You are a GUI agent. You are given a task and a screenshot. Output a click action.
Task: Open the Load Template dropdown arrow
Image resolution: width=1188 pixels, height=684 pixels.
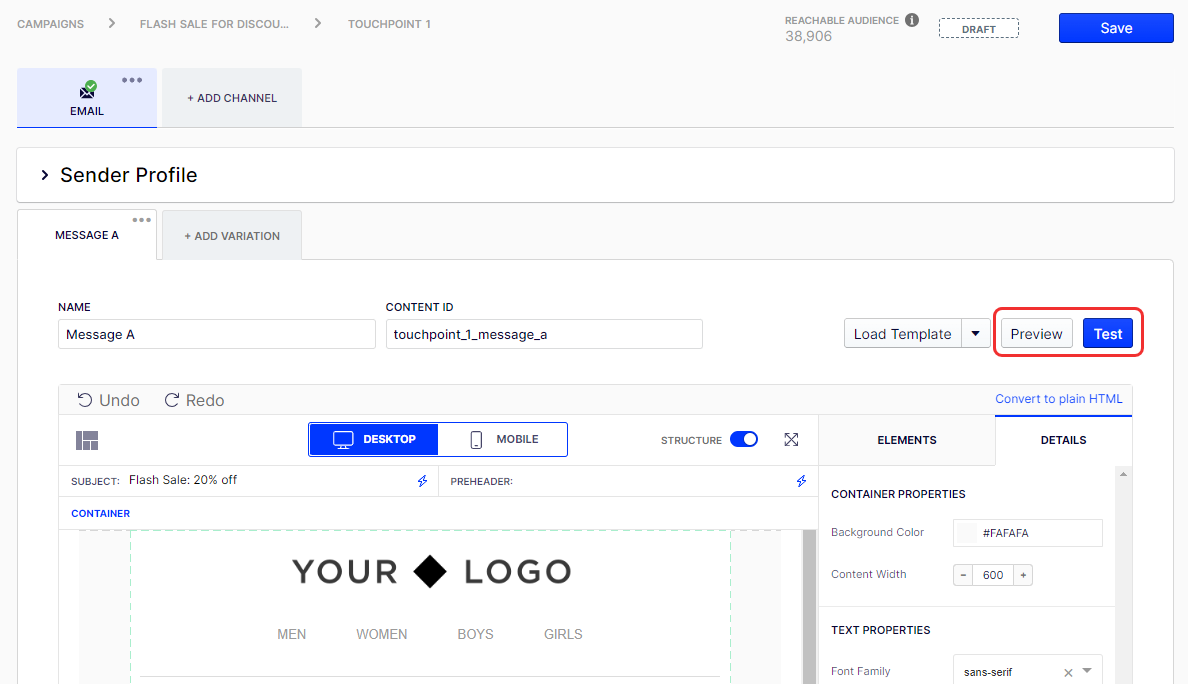tap(975, 334)
